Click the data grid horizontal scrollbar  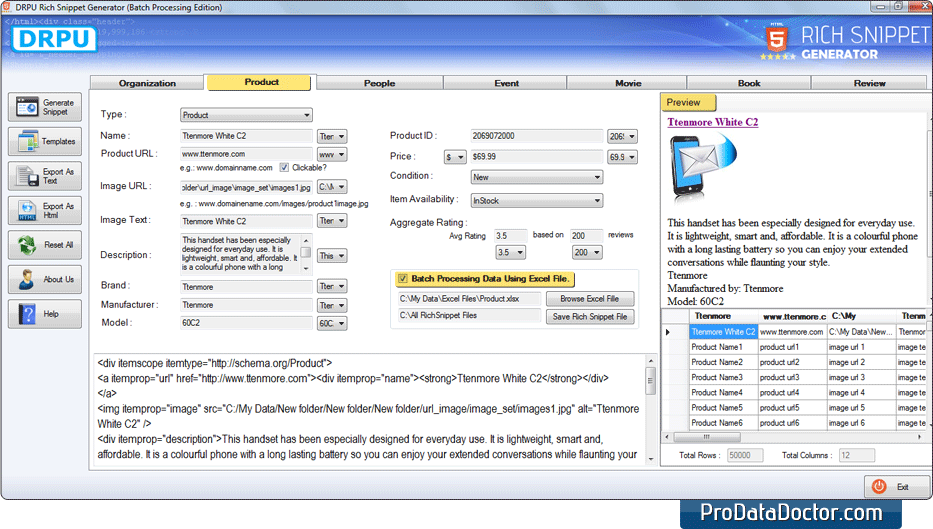pos(795,437)
